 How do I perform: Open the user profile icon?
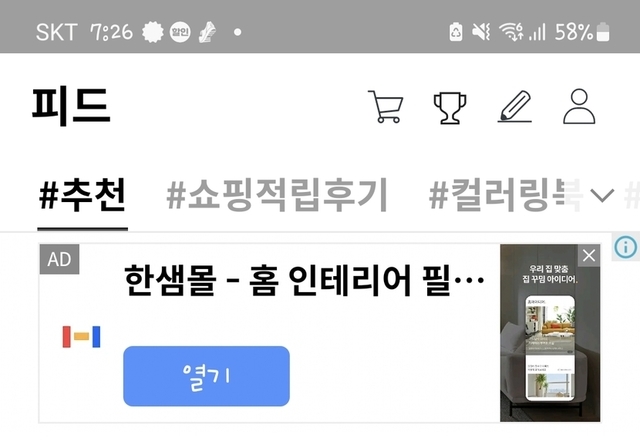[579, 106]
